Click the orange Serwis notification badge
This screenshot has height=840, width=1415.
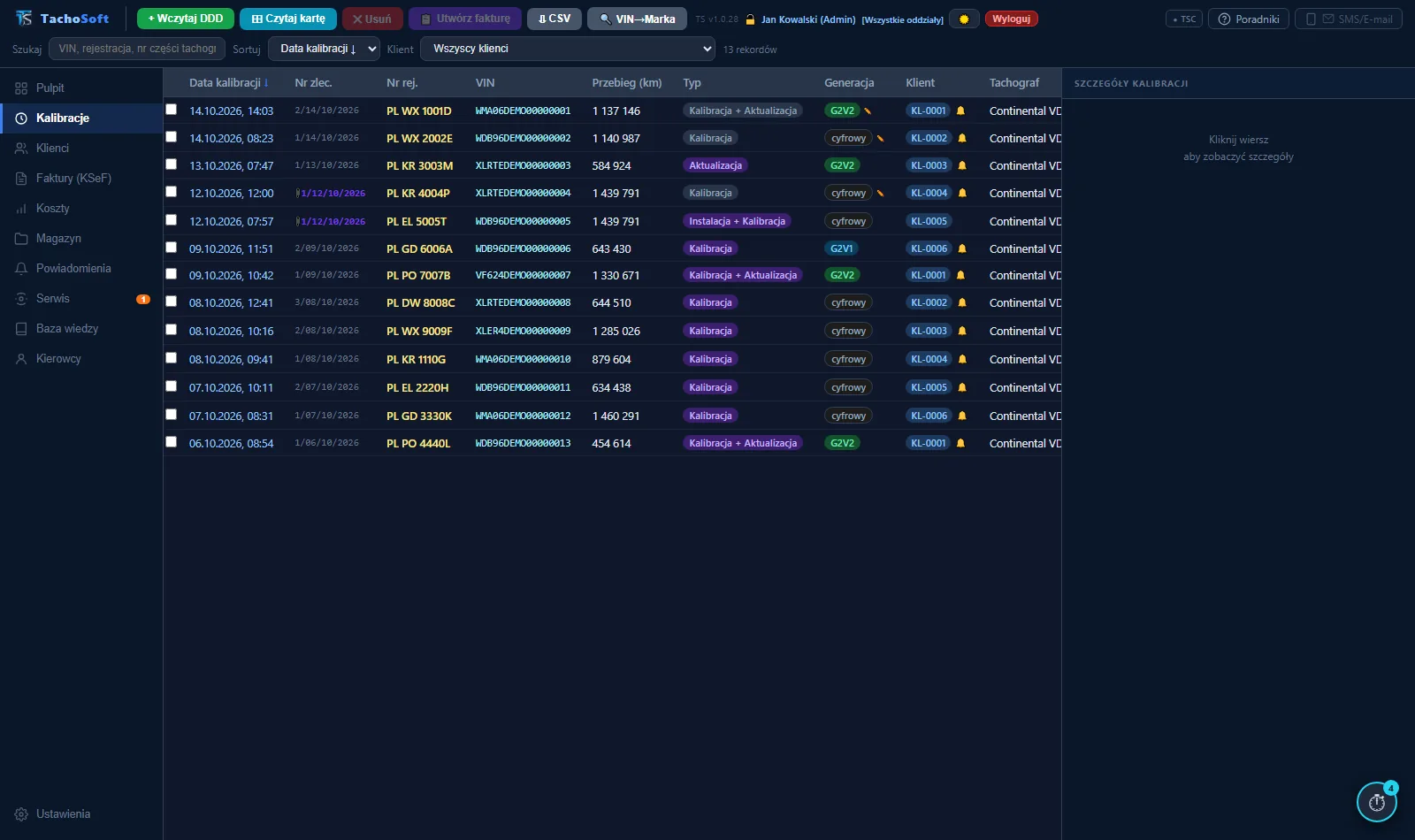pyautogui.click(x=143, y=299)
